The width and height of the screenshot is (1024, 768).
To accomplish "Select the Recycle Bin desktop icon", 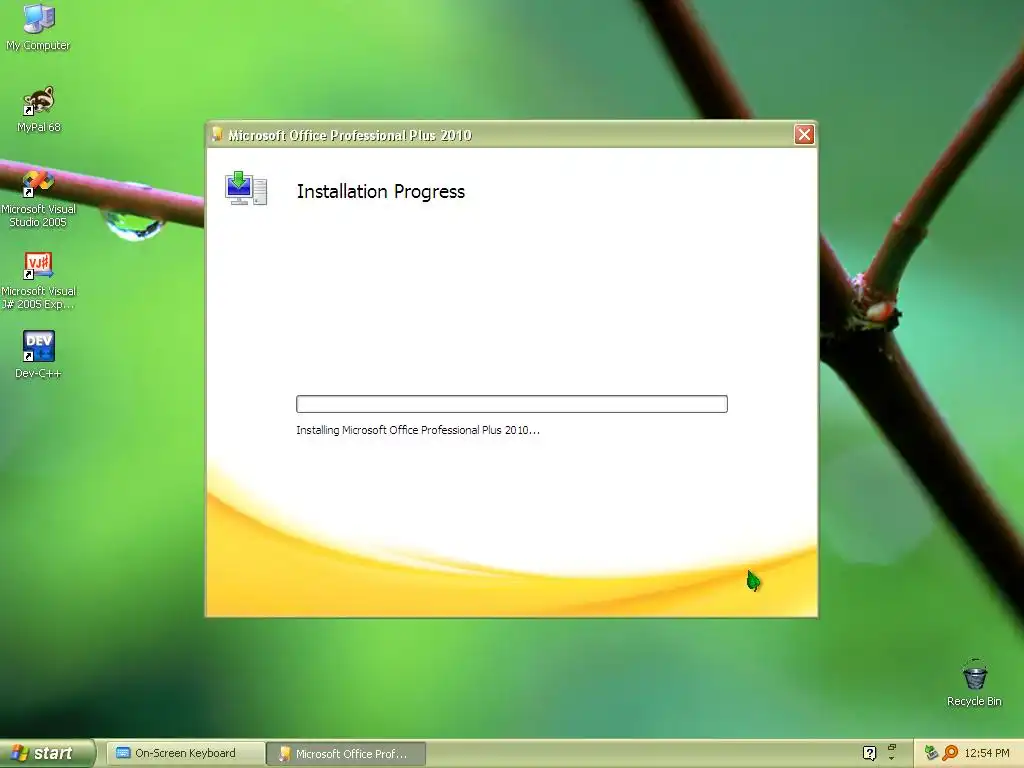I will pos(974,683).
